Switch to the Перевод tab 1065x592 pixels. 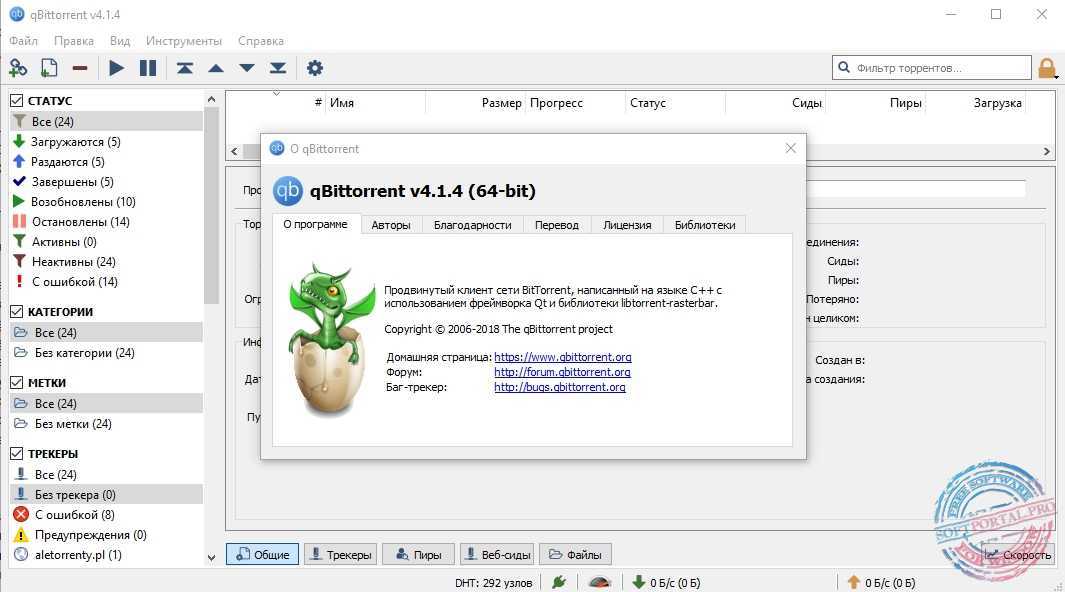click(556, 225)
